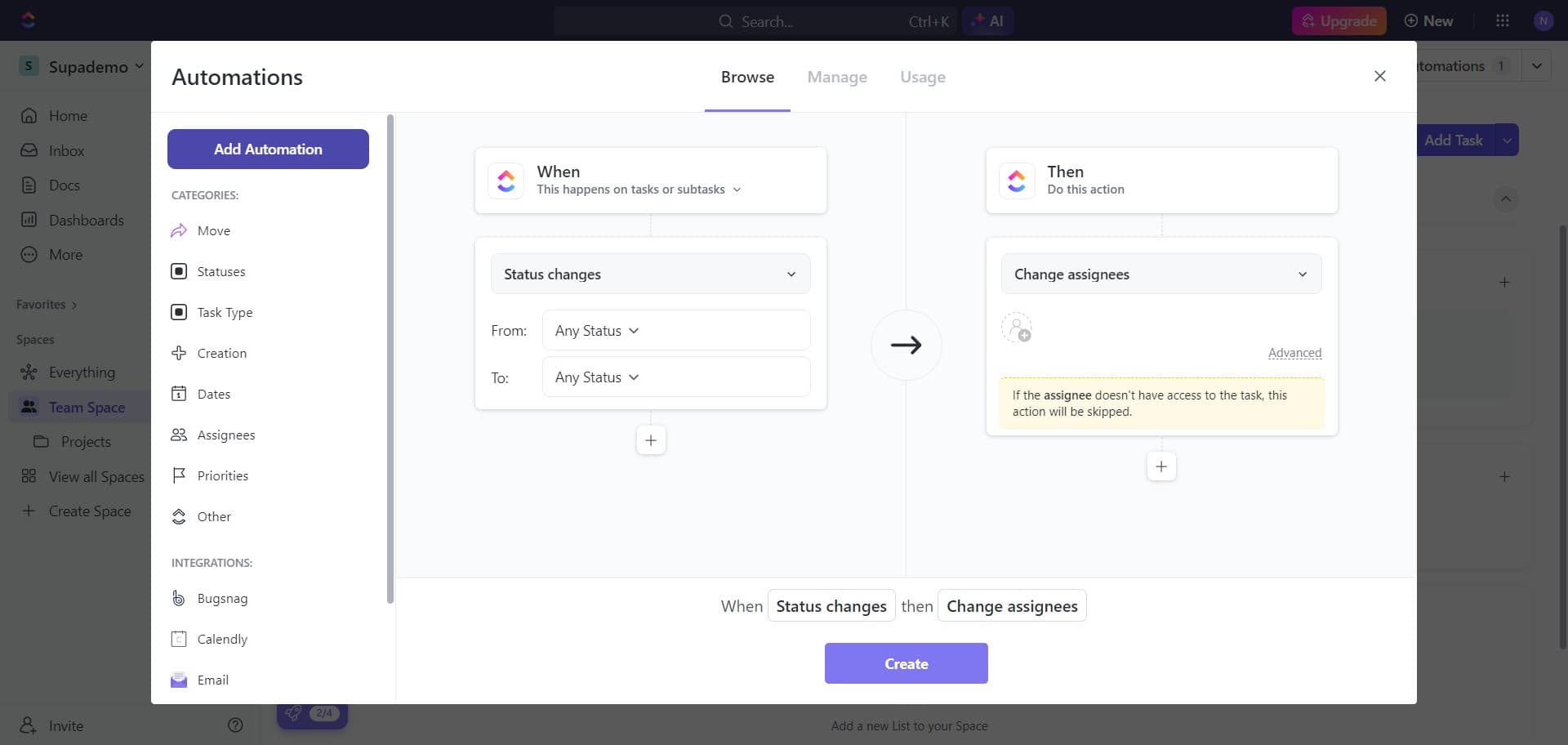1568x745 pixels.
Task: Select the Statuses category icon
Action: 179,271
